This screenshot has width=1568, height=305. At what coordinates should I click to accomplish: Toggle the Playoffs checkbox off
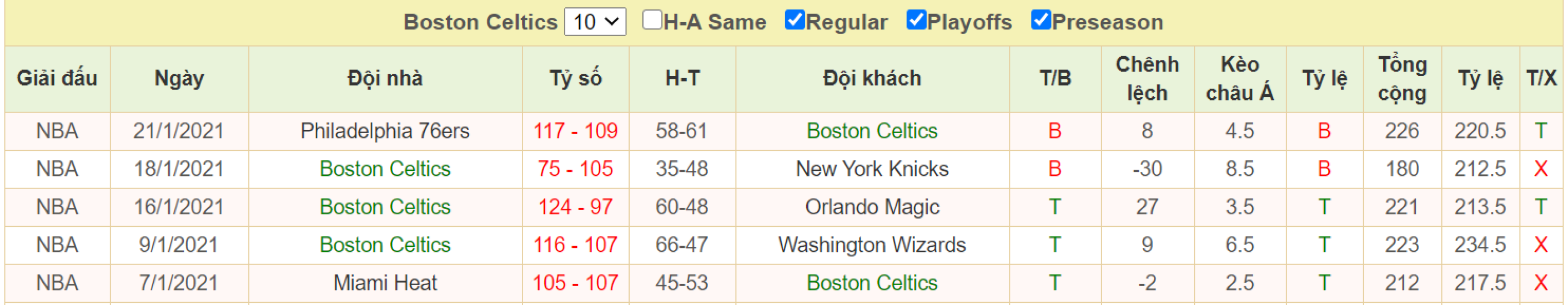point(916,20)
